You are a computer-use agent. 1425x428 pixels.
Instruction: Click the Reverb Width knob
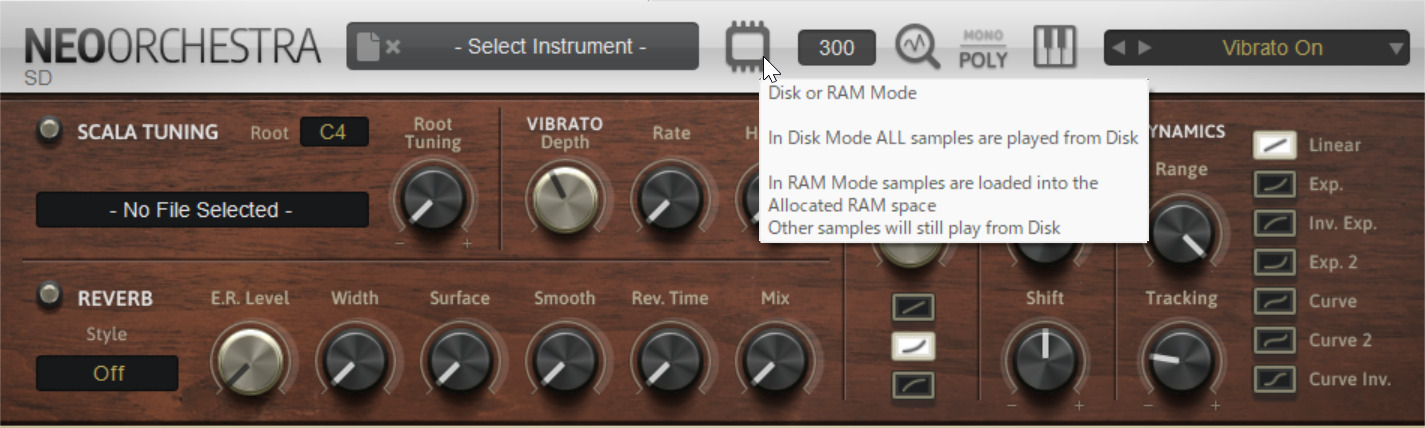coord(353,361)
